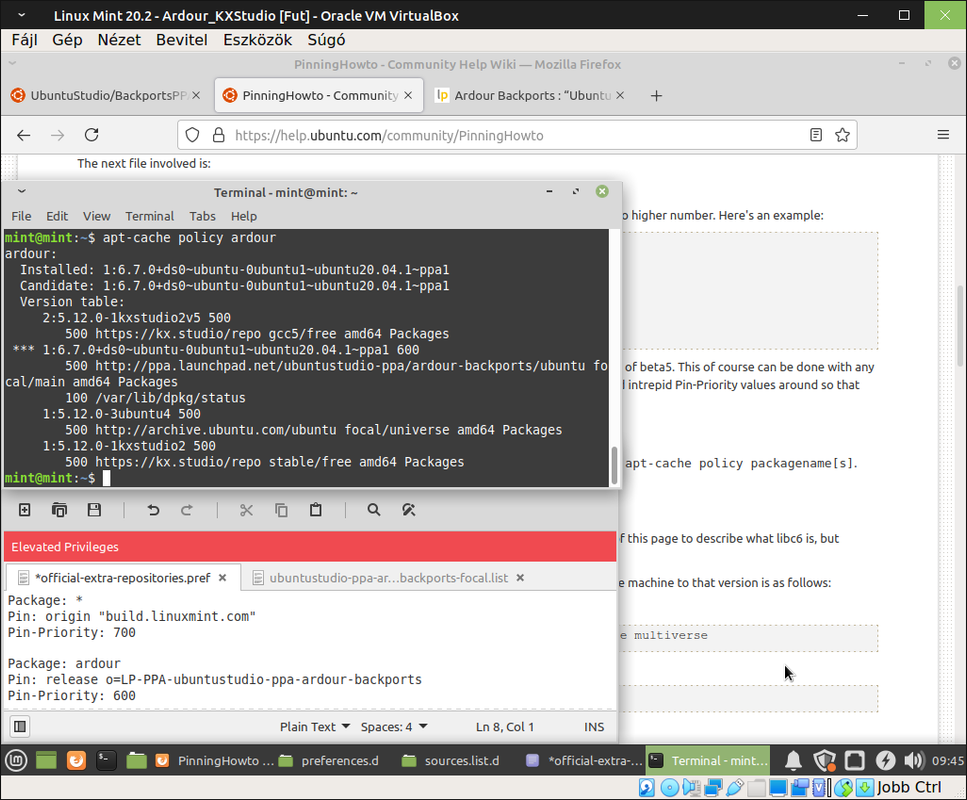Open Firefox tracking protection shield
967x800 pixels.
[x=192, y=135]
